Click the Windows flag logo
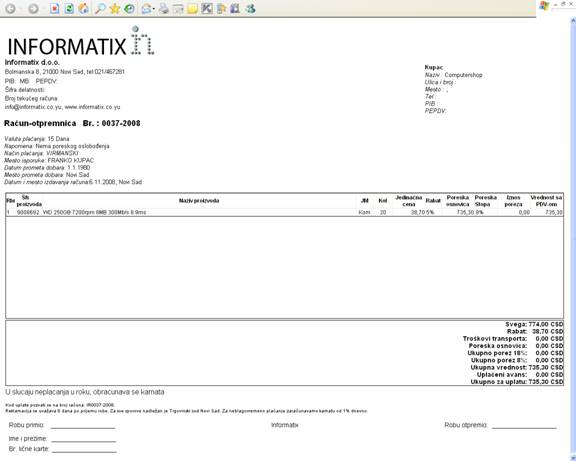 point(544,6)
